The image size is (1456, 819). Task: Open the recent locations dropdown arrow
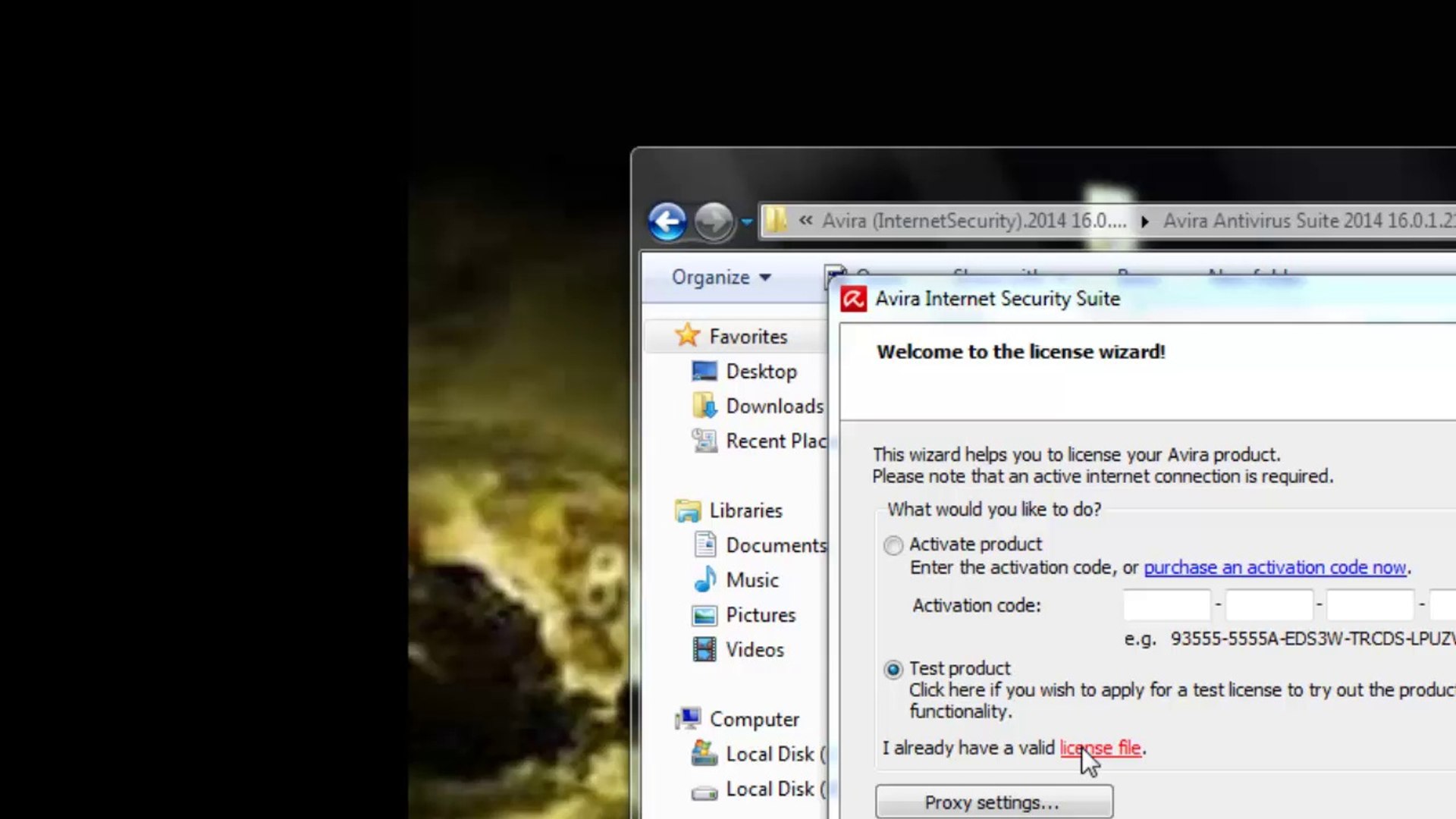pos(747,222)
